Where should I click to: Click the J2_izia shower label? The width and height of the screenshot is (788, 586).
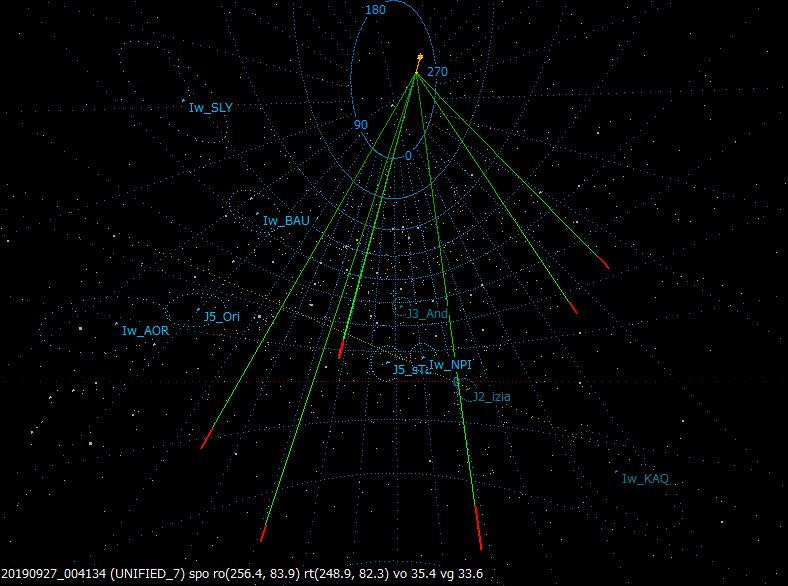pyautogui.click(x=492, y=397)
